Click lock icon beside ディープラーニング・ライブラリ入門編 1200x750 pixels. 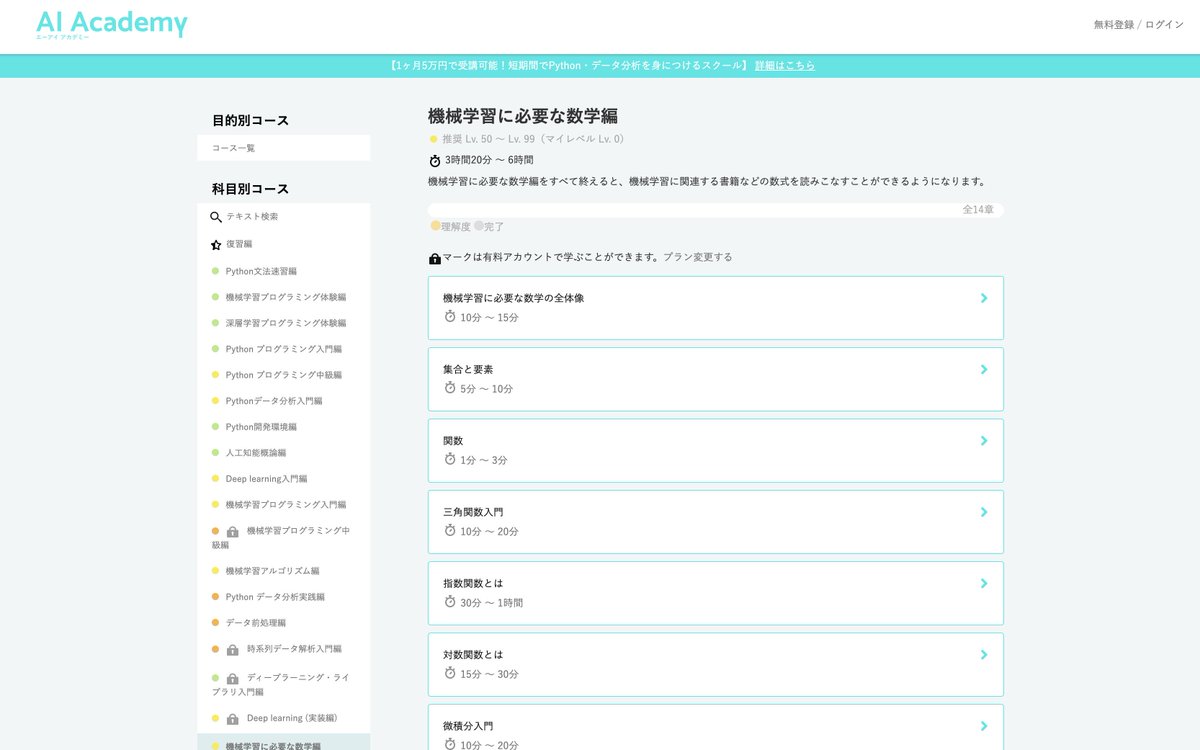233,679
